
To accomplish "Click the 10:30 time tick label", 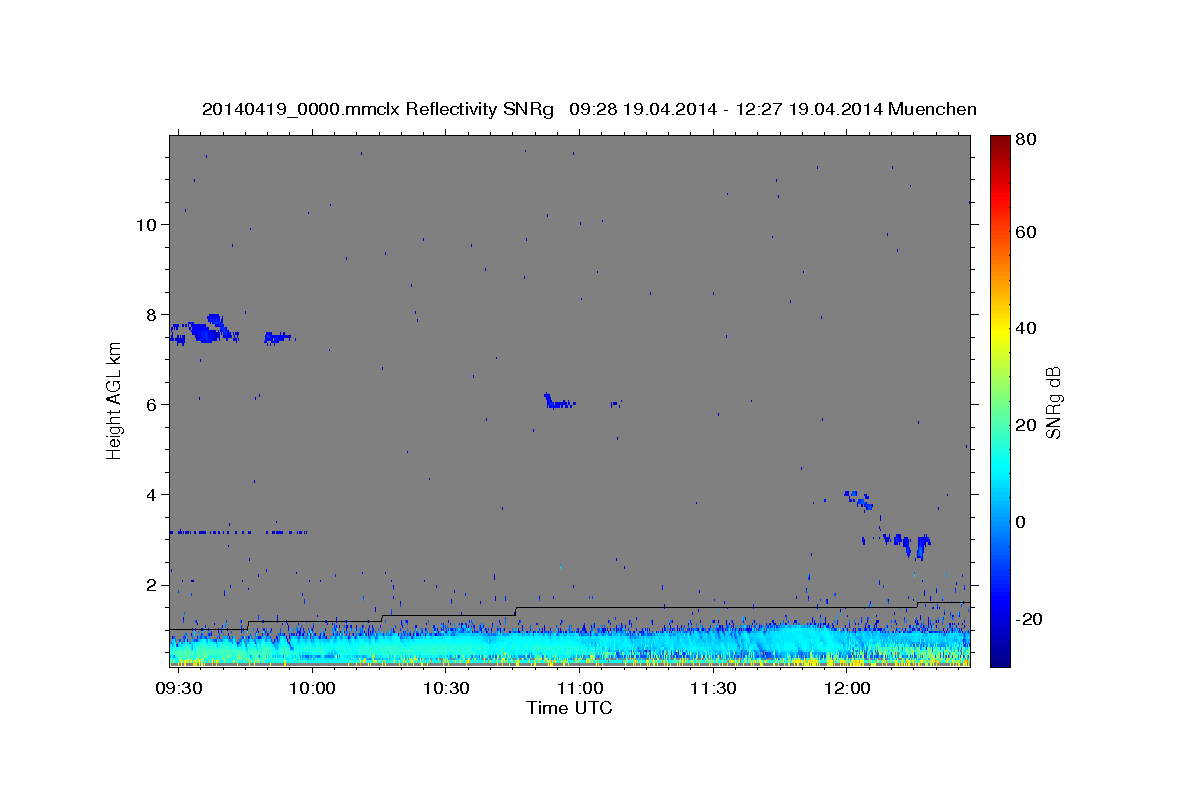I will [446, 689].
